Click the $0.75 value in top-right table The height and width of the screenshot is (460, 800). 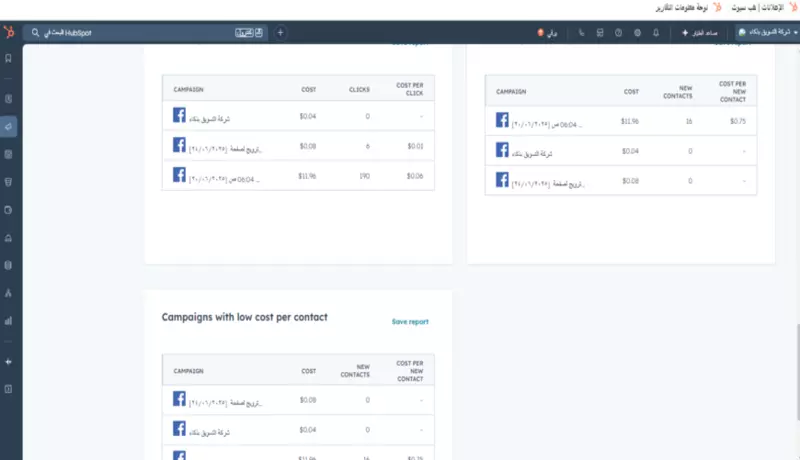[x=738, y=121]
